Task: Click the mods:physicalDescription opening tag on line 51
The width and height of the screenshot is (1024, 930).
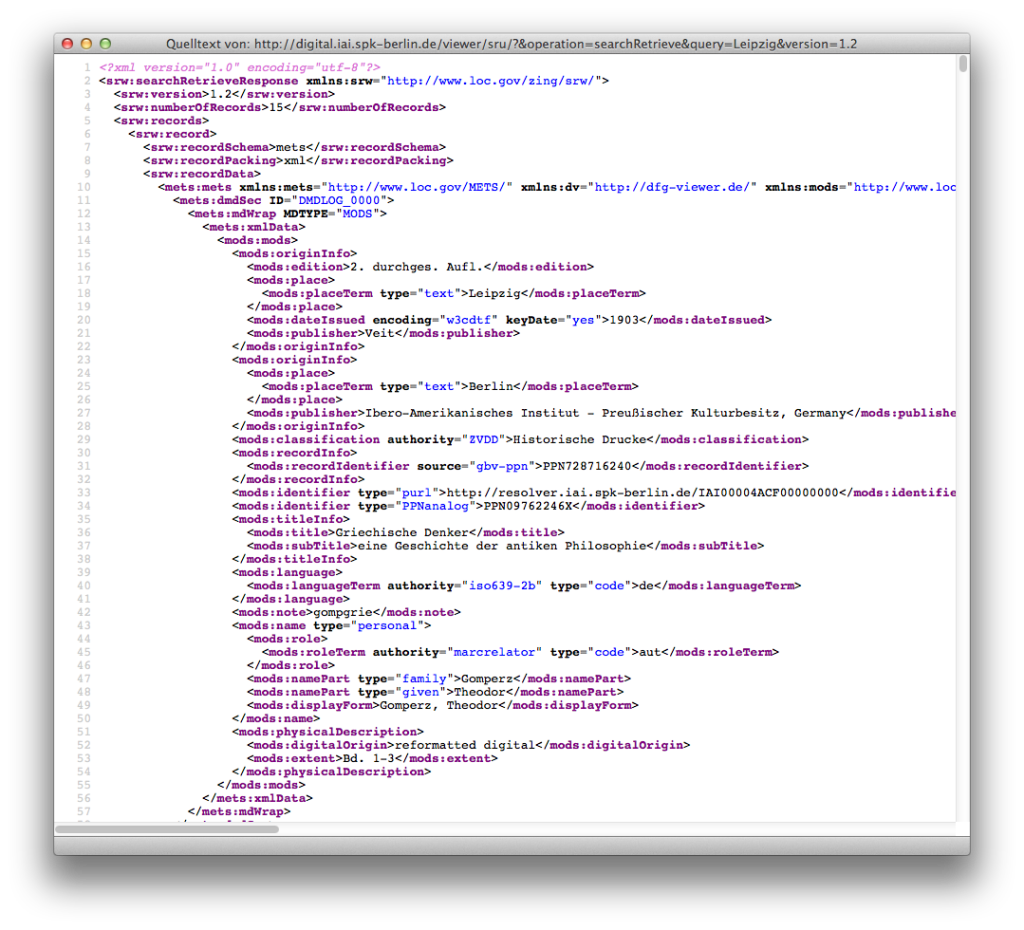Action: 328,732
